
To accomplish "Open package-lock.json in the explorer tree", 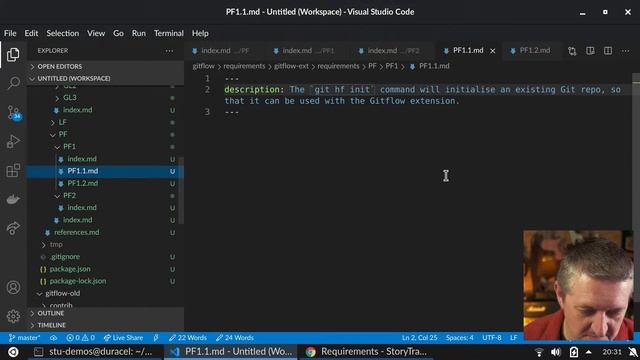I will [x=78, y=281].
